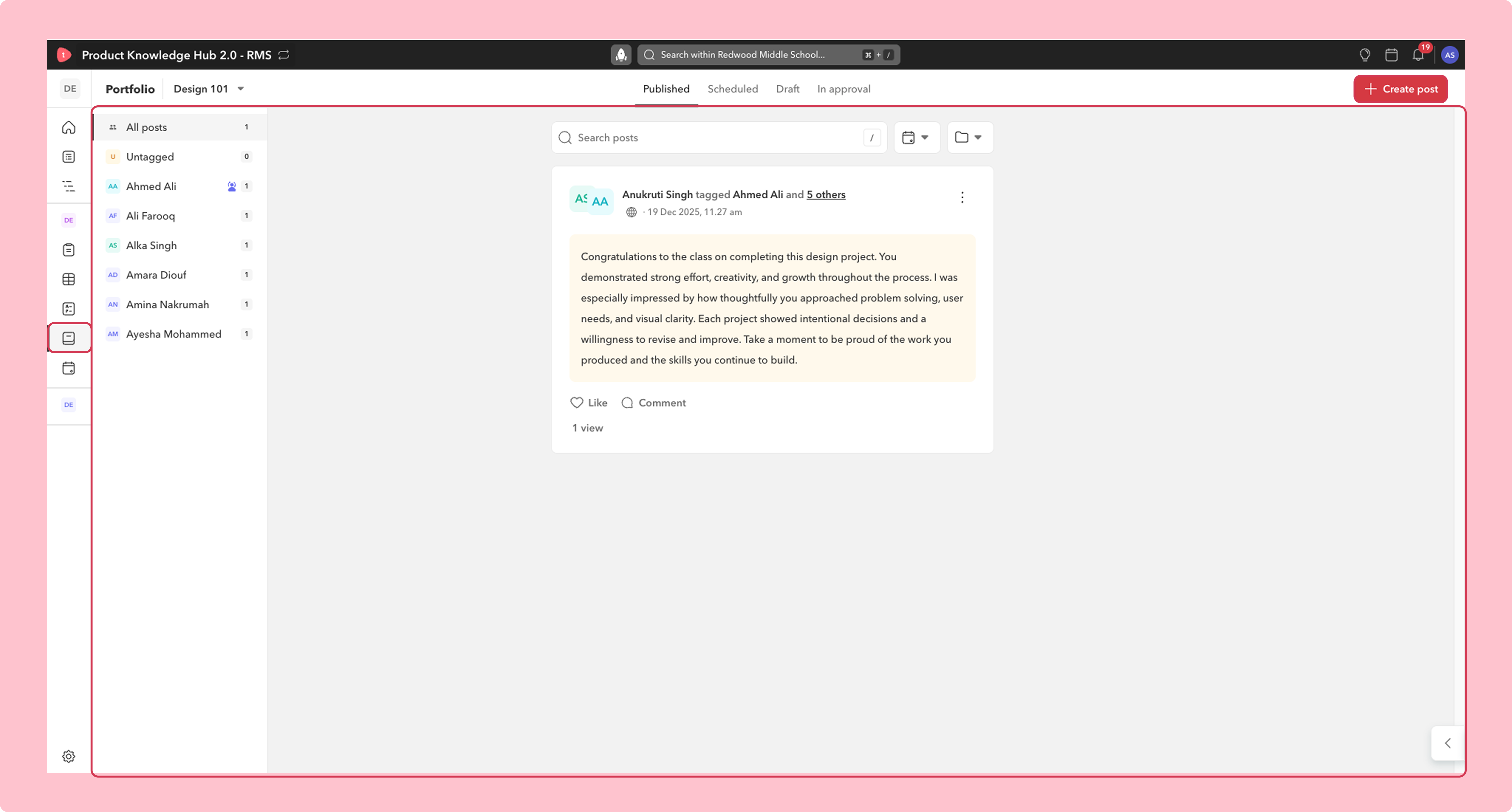Screen dimensions: 1512x812
Task: Select Ayesha Mohammed in the student list
Action: pos(180,334)
